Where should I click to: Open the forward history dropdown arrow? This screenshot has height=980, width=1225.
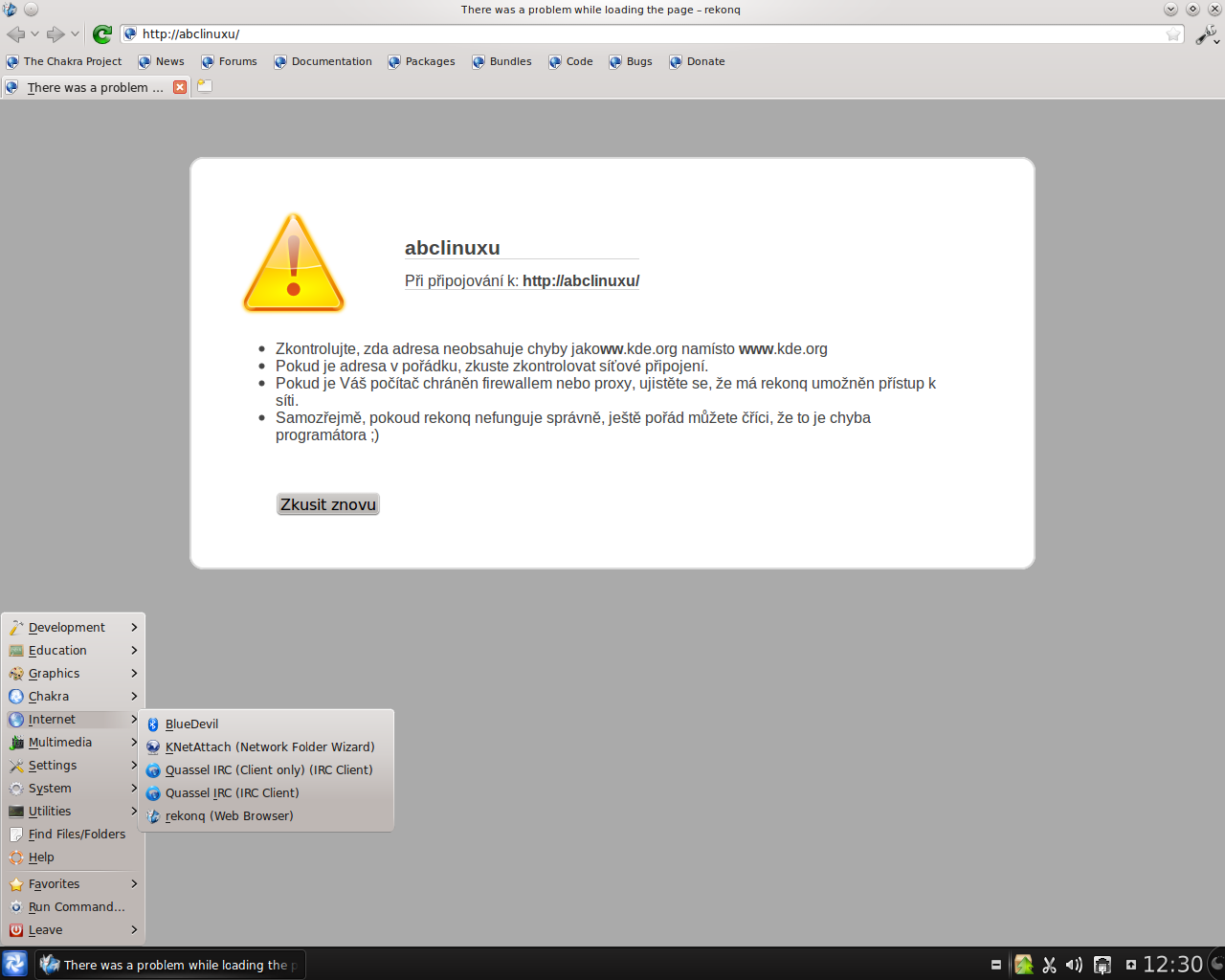point(75,34)
